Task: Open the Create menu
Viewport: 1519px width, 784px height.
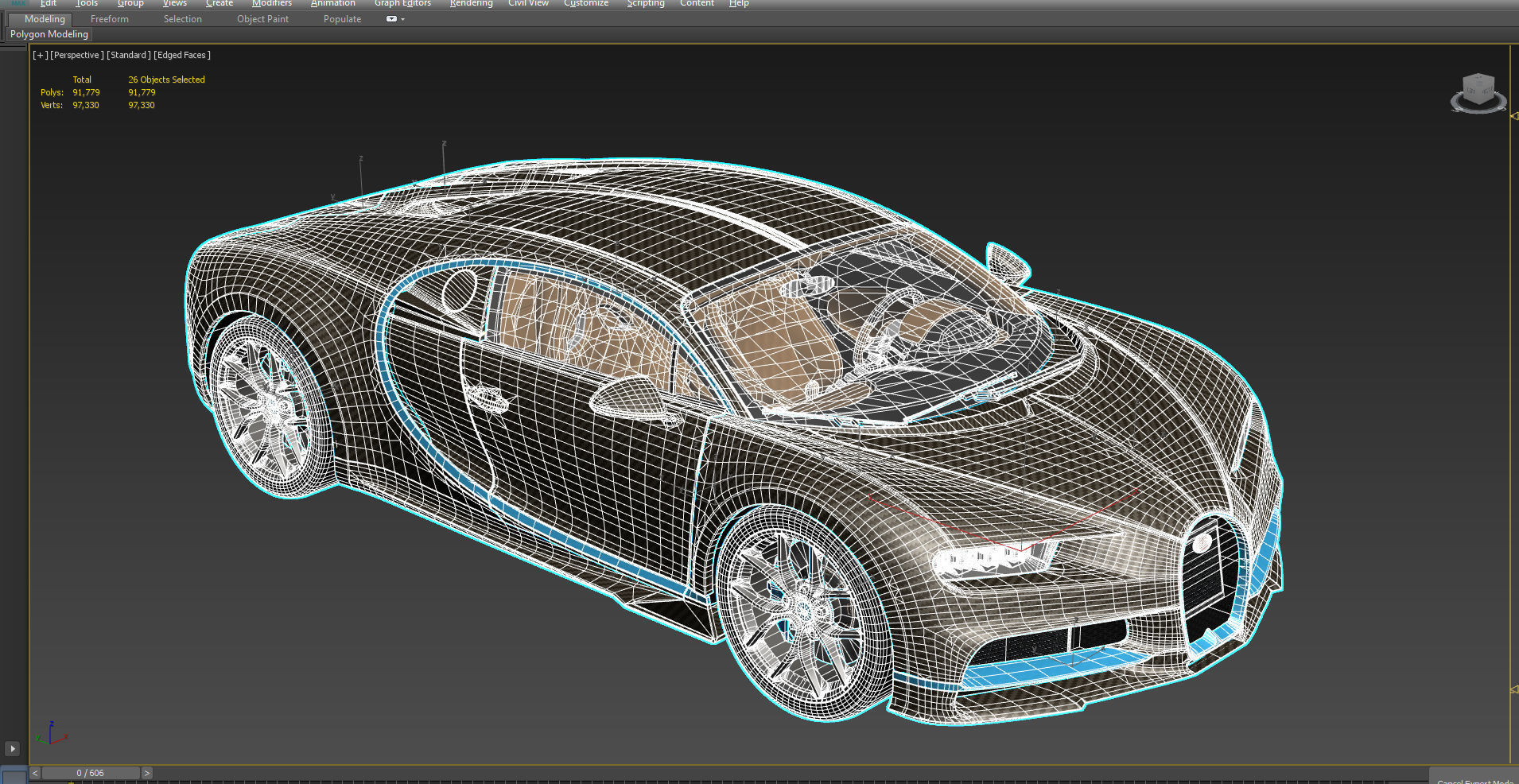Action: pos(219,3)
